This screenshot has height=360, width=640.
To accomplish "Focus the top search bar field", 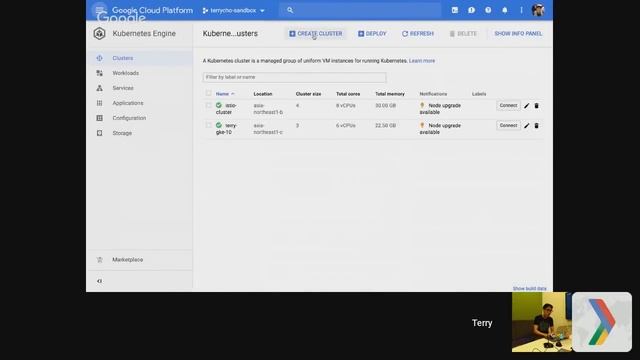I will click(x=360, y=10).
